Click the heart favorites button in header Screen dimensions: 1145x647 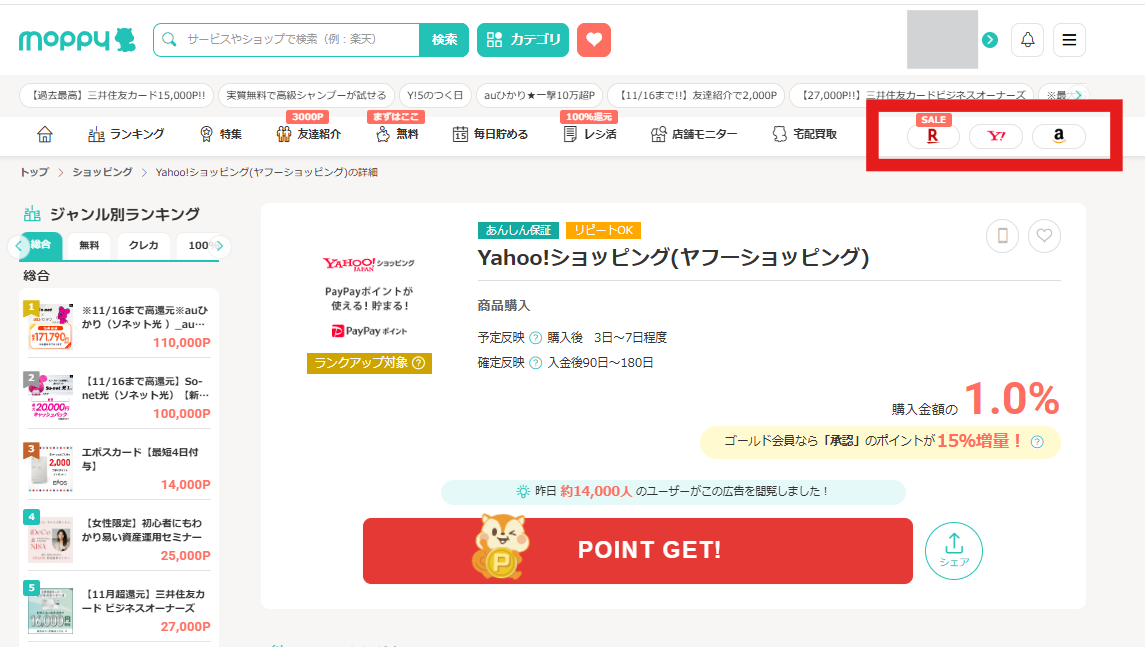tap(594, 40)
